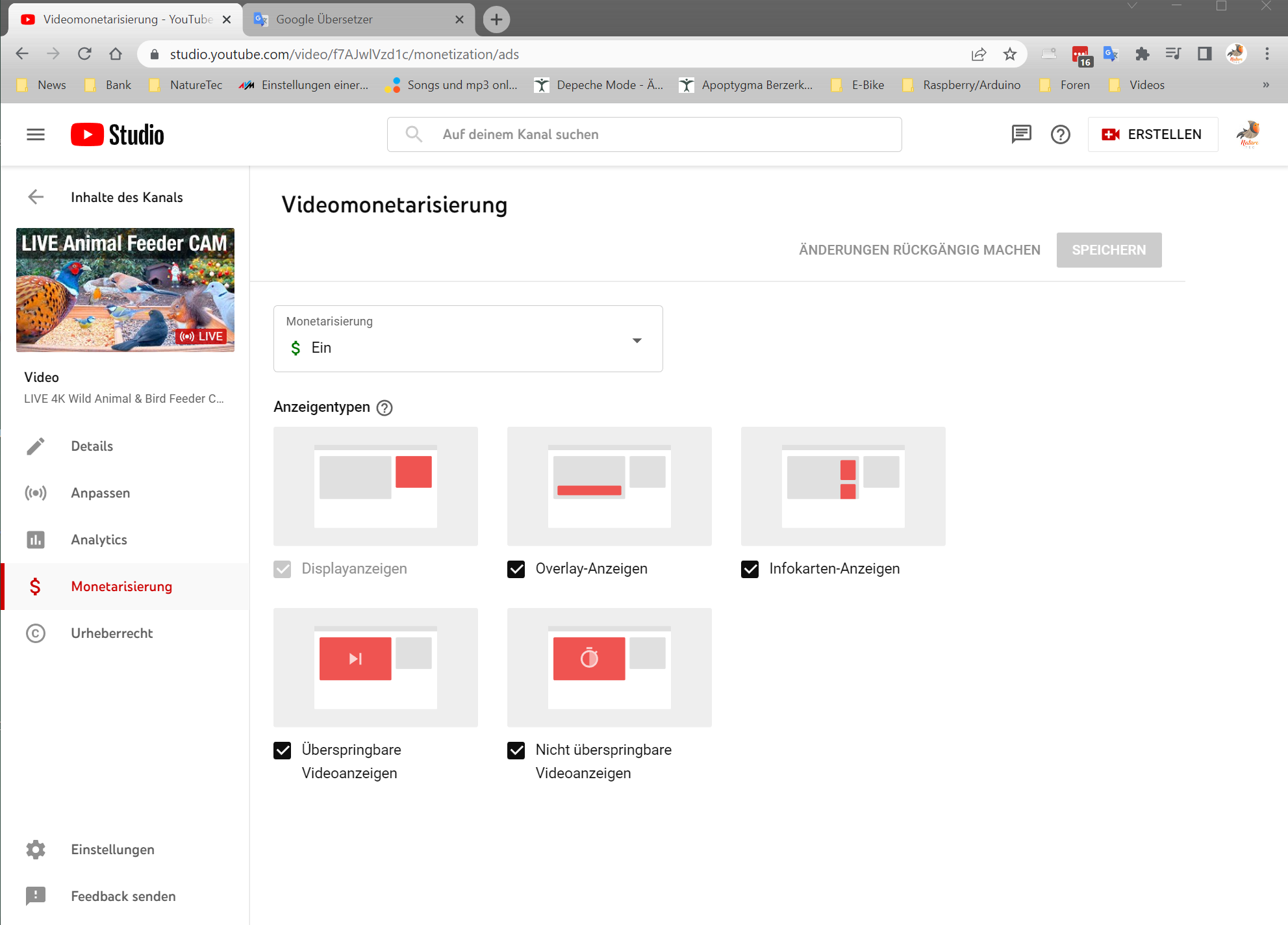Open the Analytics sidebar item
Image resolution: width=1288 pixels, height=925 pixels.
[99, 540]
